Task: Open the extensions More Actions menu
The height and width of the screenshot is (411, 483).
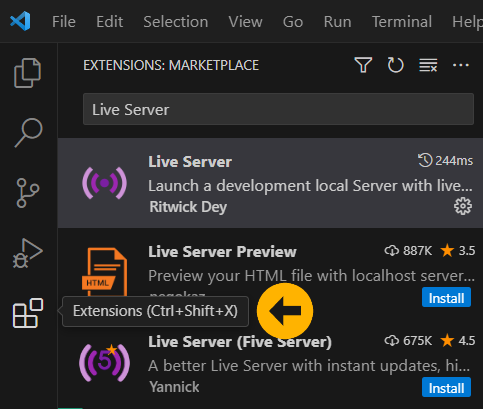Action: (x=461, y=65)
